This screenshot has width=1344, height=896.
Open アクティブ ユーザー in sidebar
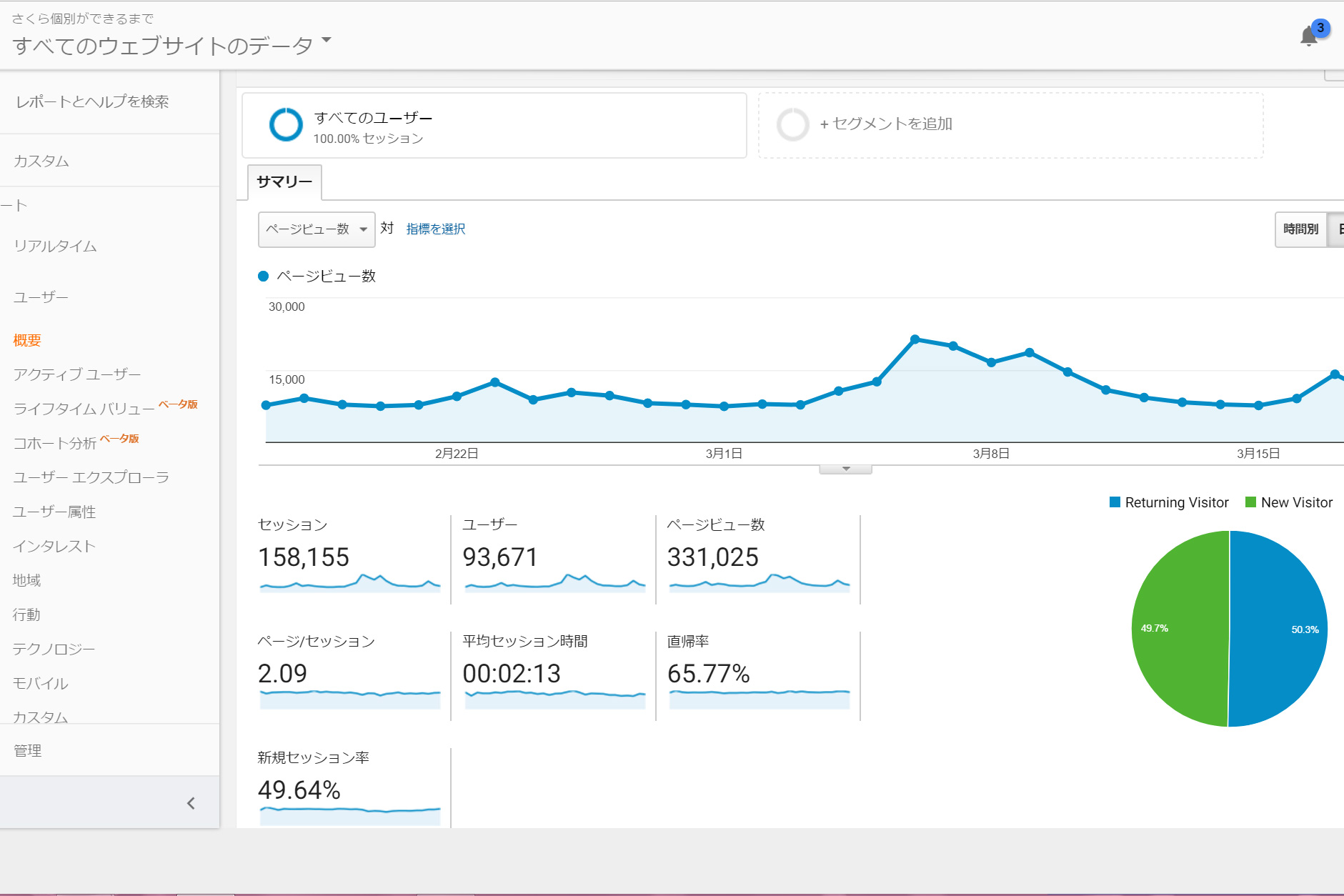point(76,374)
